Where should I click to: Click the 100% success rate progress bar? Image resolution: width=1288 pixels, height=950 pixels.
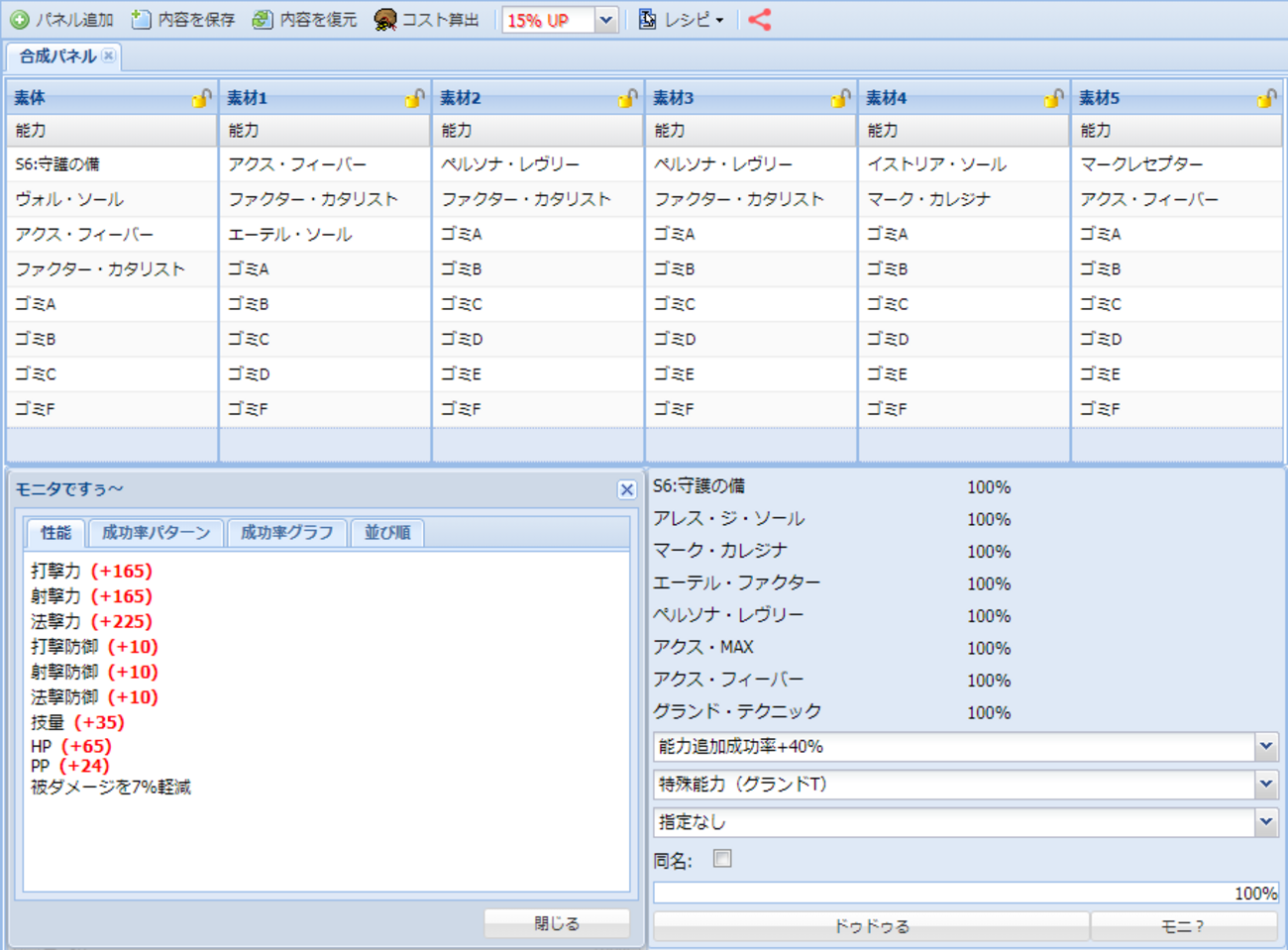tap(965, 894)
